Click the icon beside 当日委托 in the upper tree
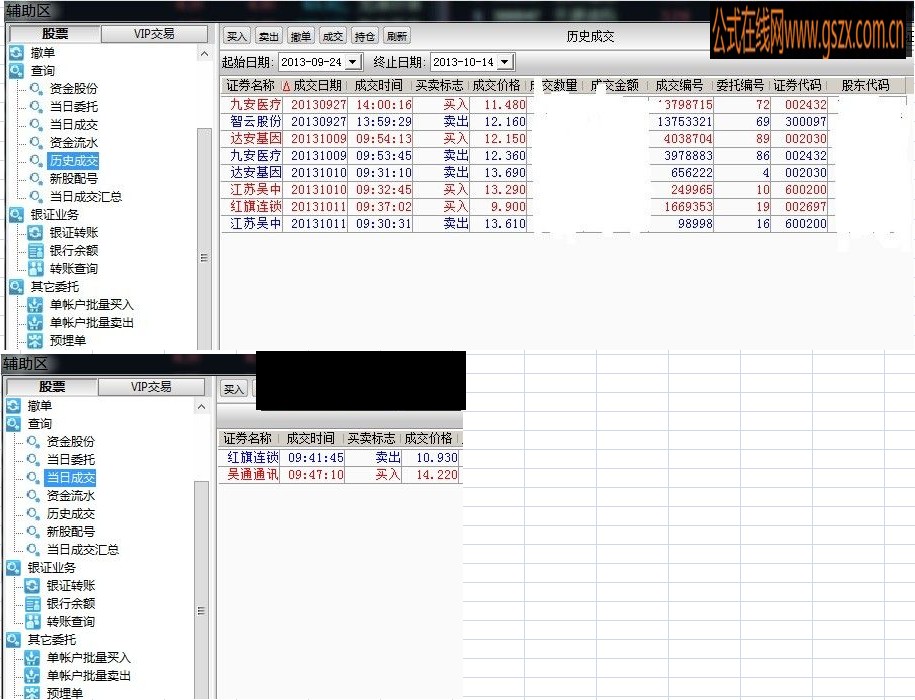915x700 pixels. [x=36, y=107]
